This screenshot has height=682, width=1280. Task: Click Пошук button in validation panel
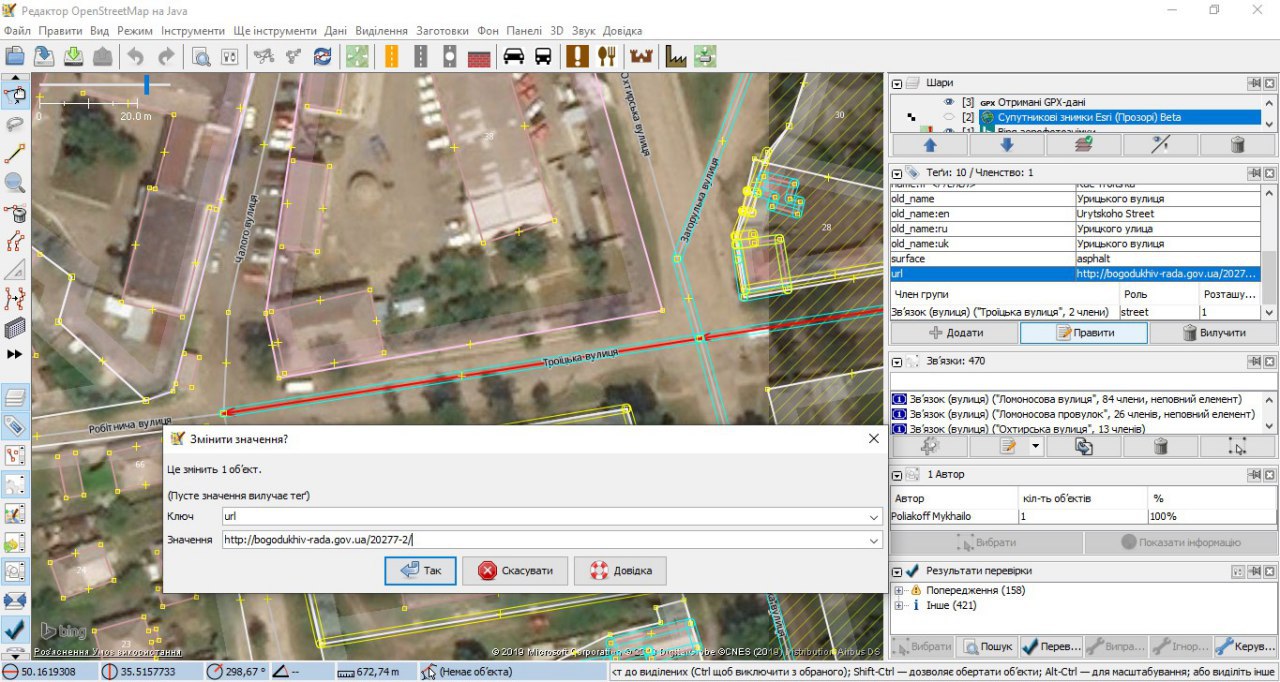(x=987, y=646)
